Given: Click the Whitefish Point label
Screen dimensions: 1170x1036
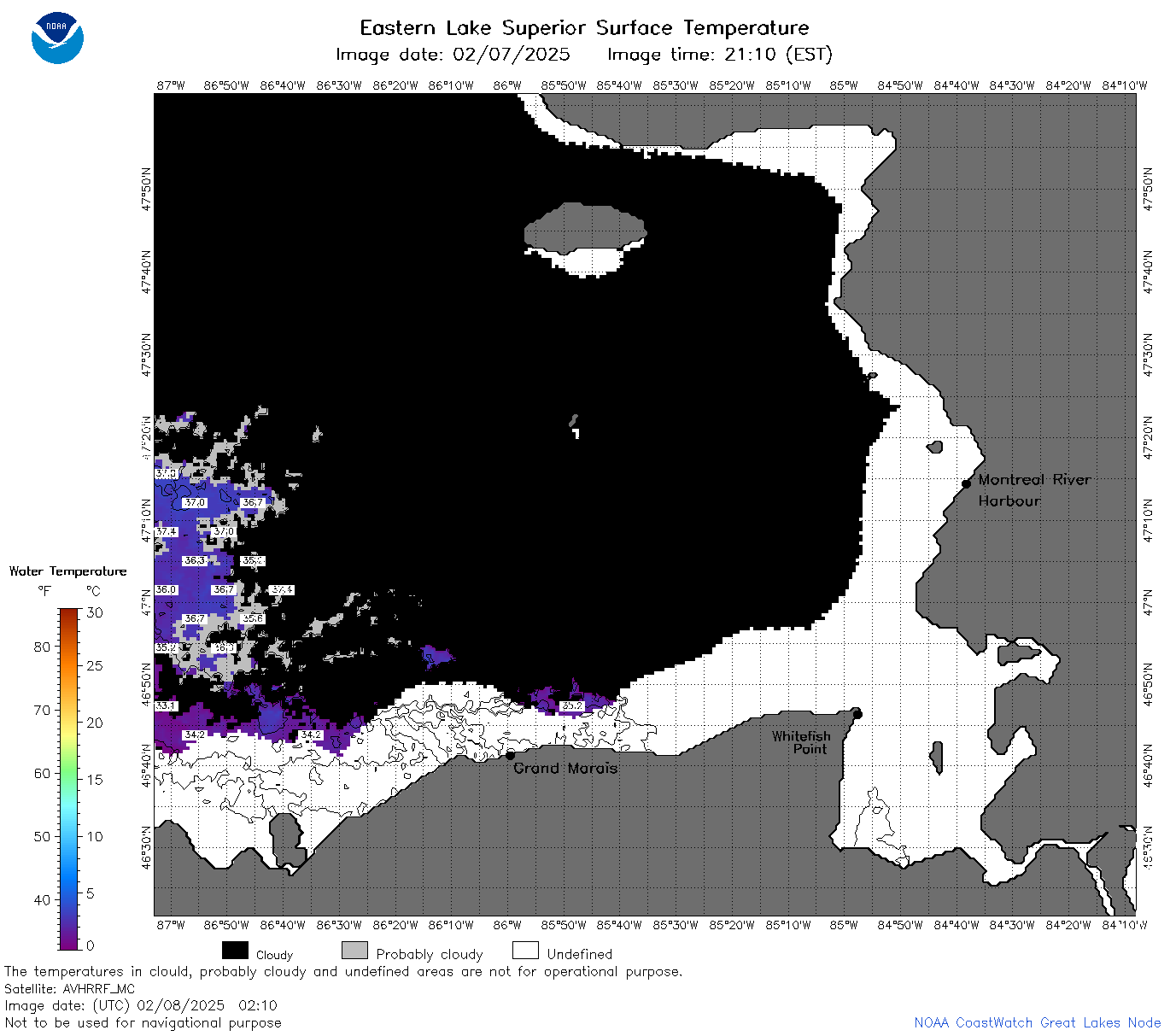Looking at the screenshot, I should pos(800,742).
